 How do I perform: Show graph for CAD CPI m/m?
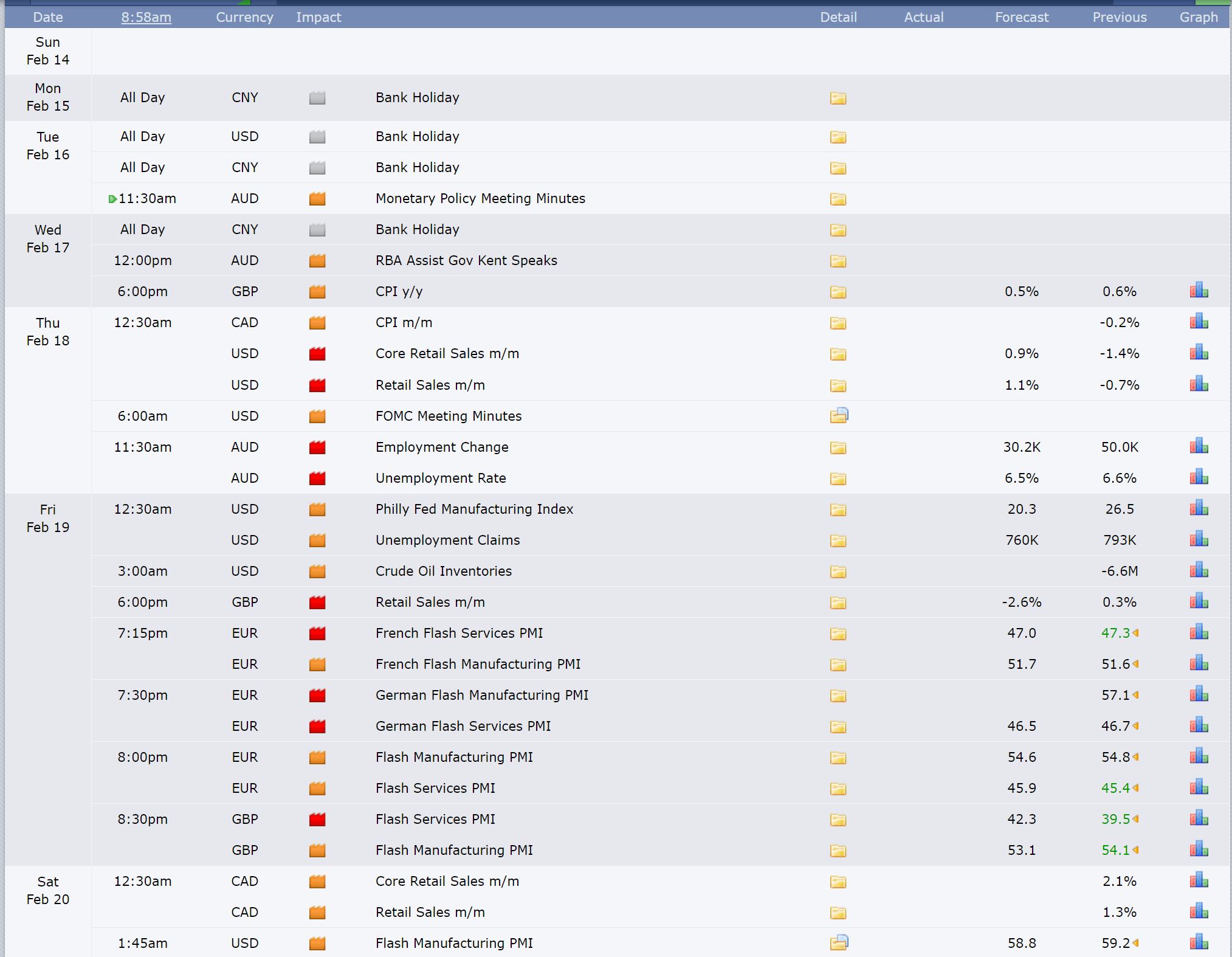(1199, 321)
